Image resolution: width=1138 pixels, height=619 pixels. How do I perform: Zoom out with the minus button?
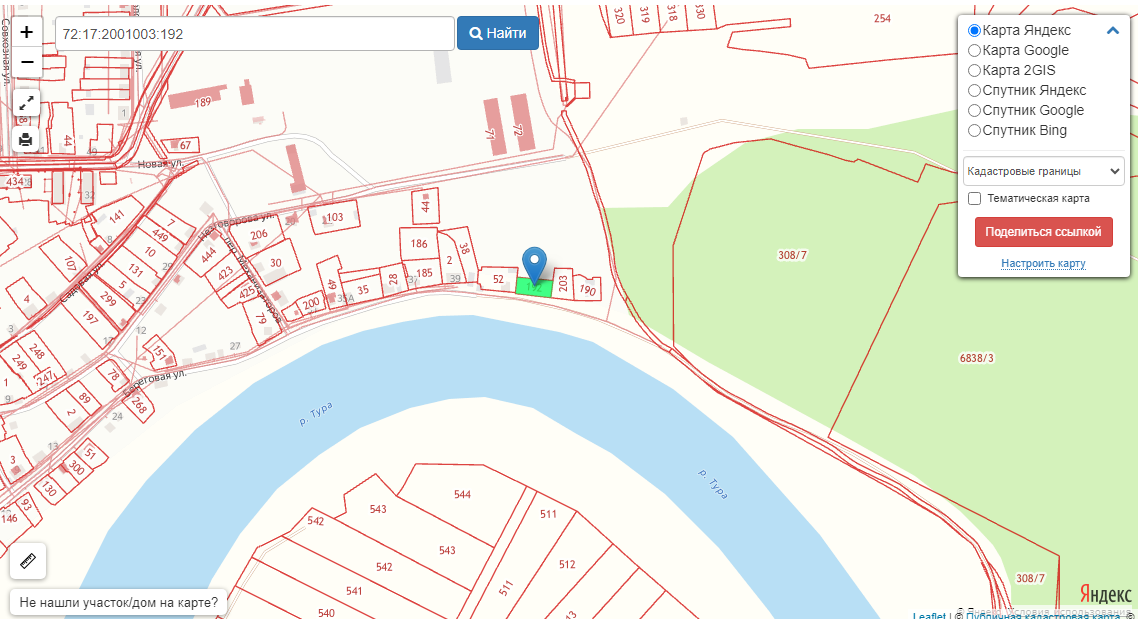(27, 62)
